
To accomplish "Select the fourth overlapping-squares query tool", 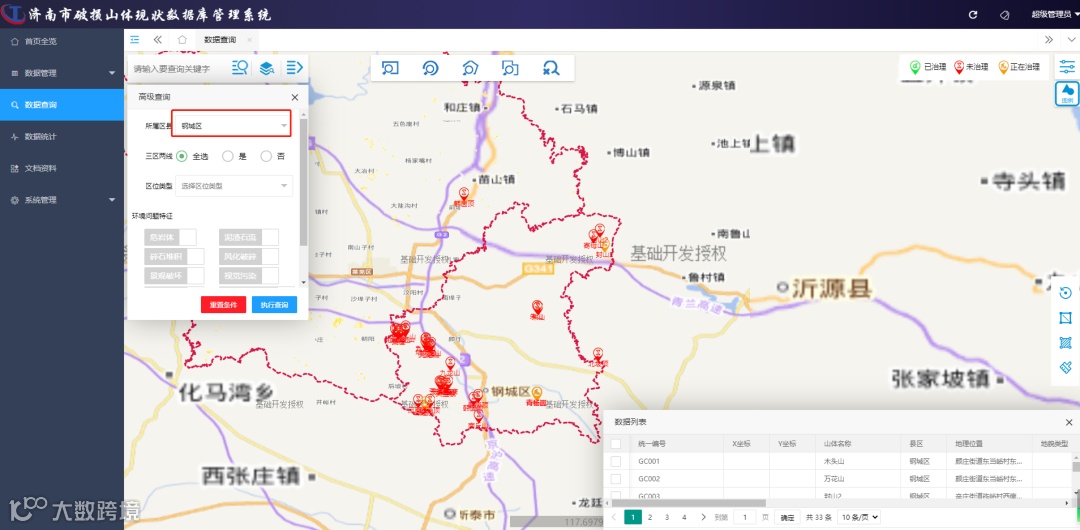I will pyautogui.click(x=510, y=68).
